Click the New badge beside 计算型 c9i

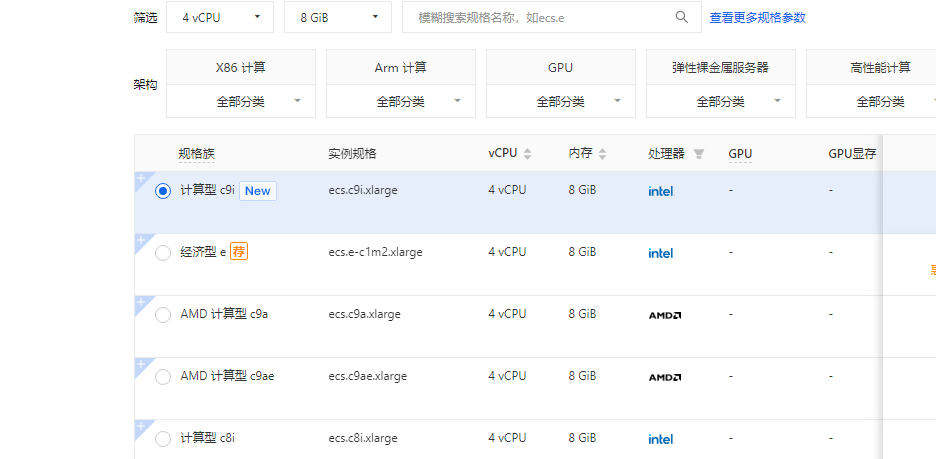pos(257,191)
